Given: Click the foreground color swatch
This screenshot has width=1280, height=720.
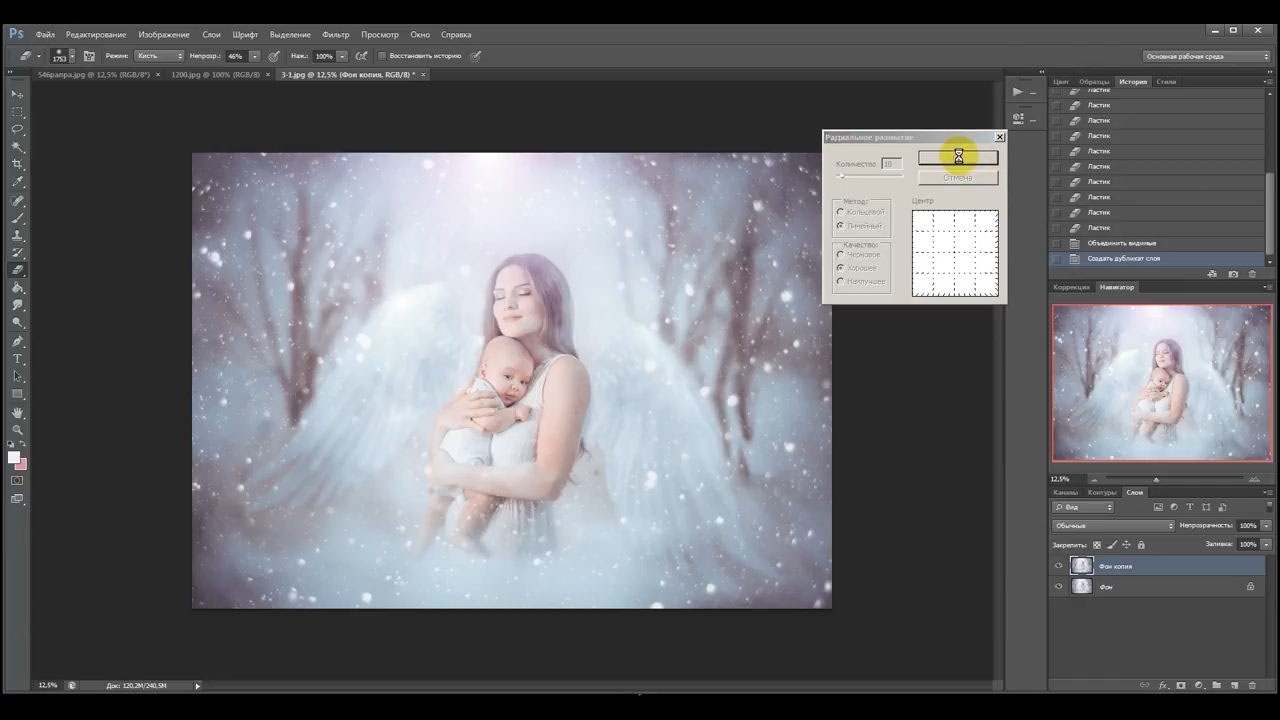Looking at the screenshot, I should (14, 457).
